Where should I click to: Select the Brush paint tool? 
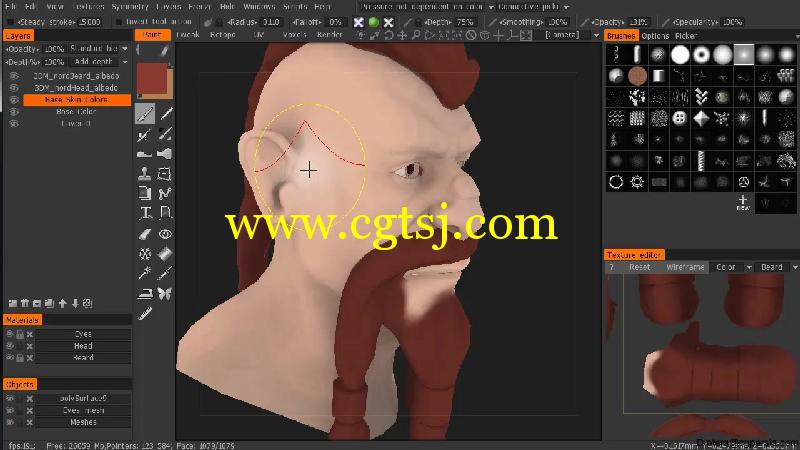(145, 114)
